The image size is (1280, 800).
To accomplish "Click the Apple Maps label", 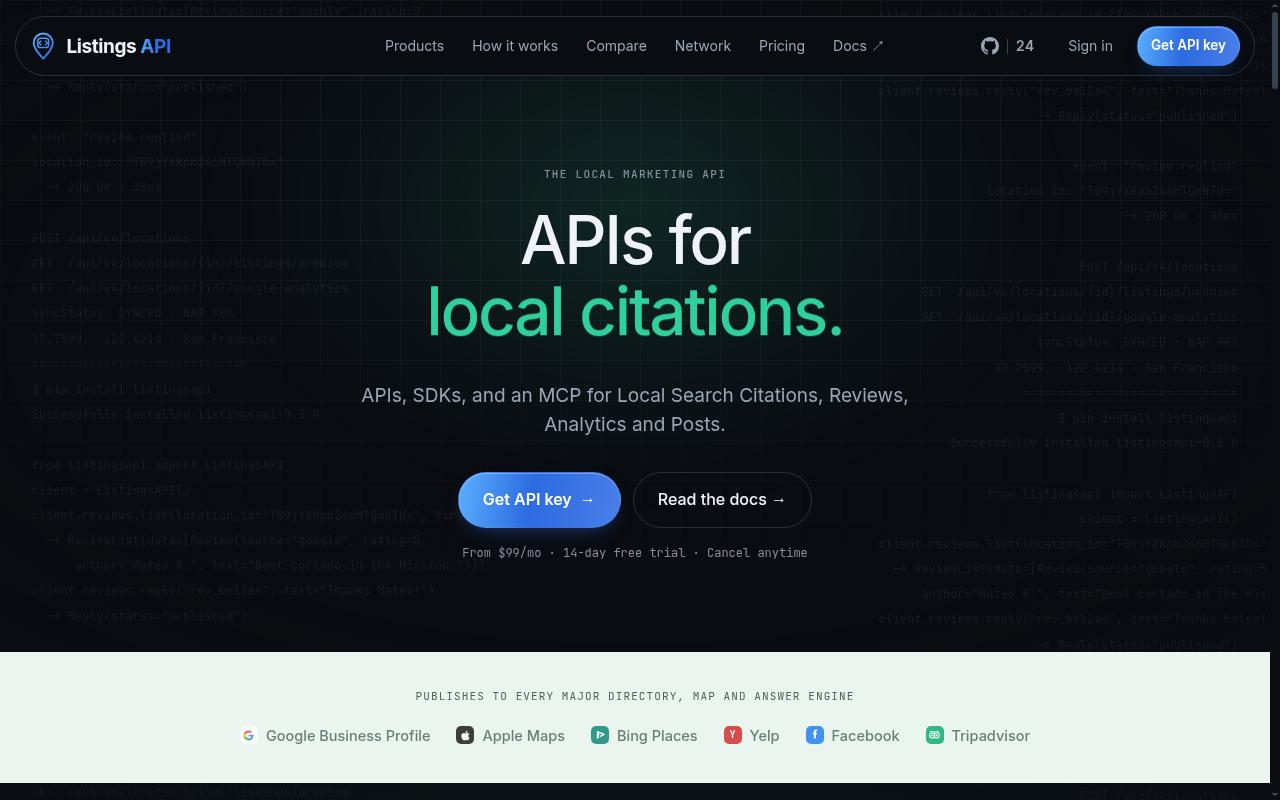I will pyautogui.click(x=523, y=735).
